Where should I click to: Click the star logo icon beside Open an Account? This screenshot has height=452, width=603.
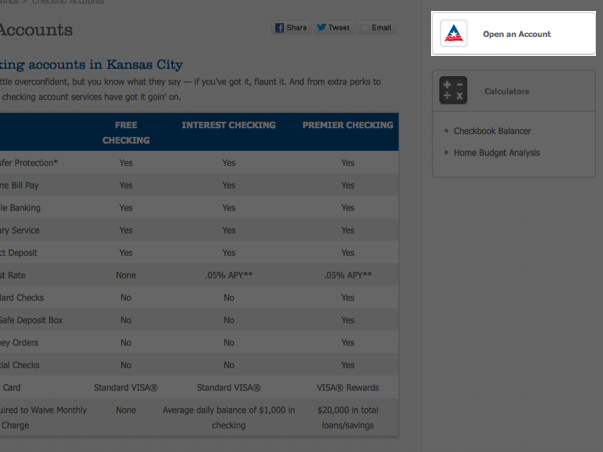pos(453,33)
